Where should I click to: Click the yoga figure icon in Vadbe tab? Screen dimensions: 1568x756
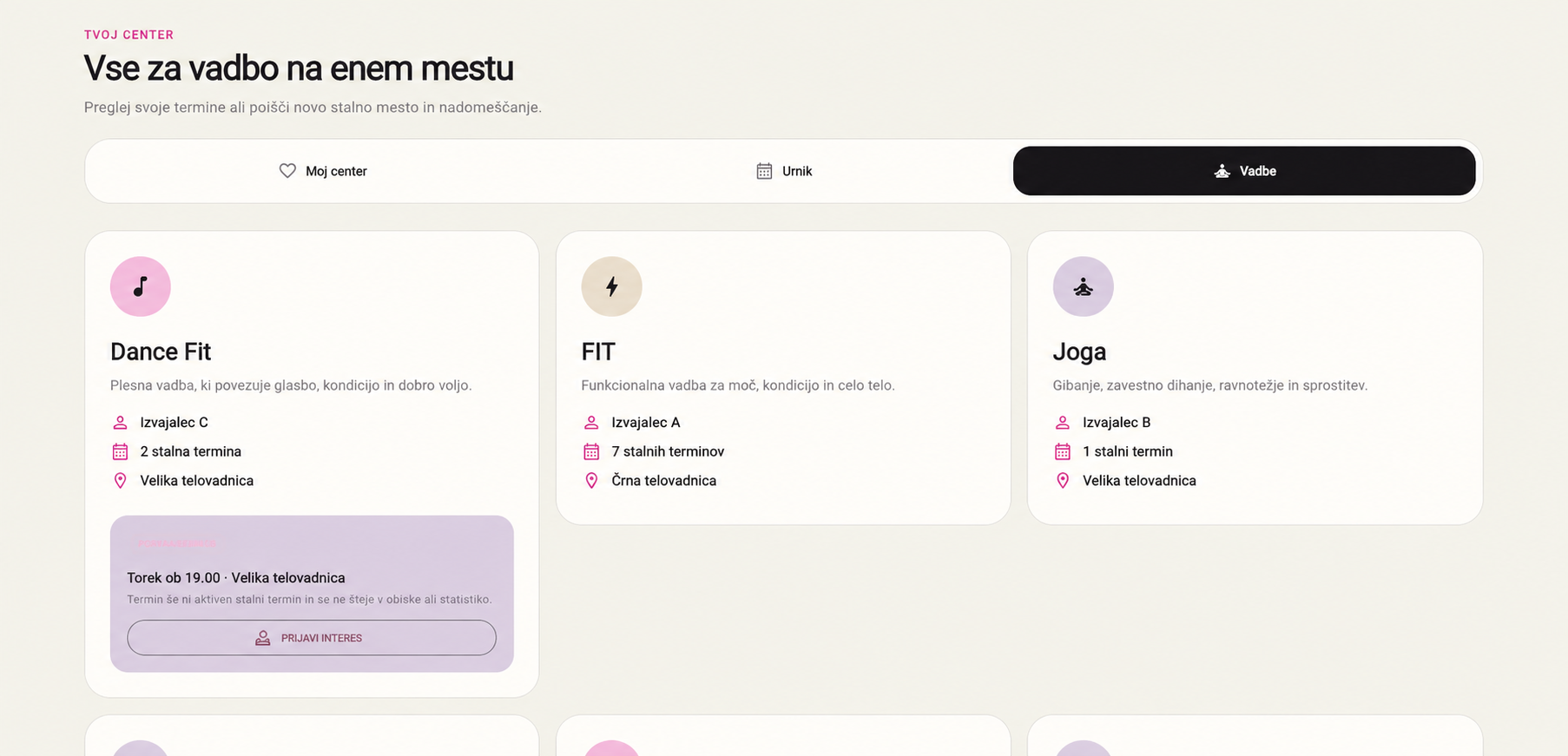[x=1222, y=171]
